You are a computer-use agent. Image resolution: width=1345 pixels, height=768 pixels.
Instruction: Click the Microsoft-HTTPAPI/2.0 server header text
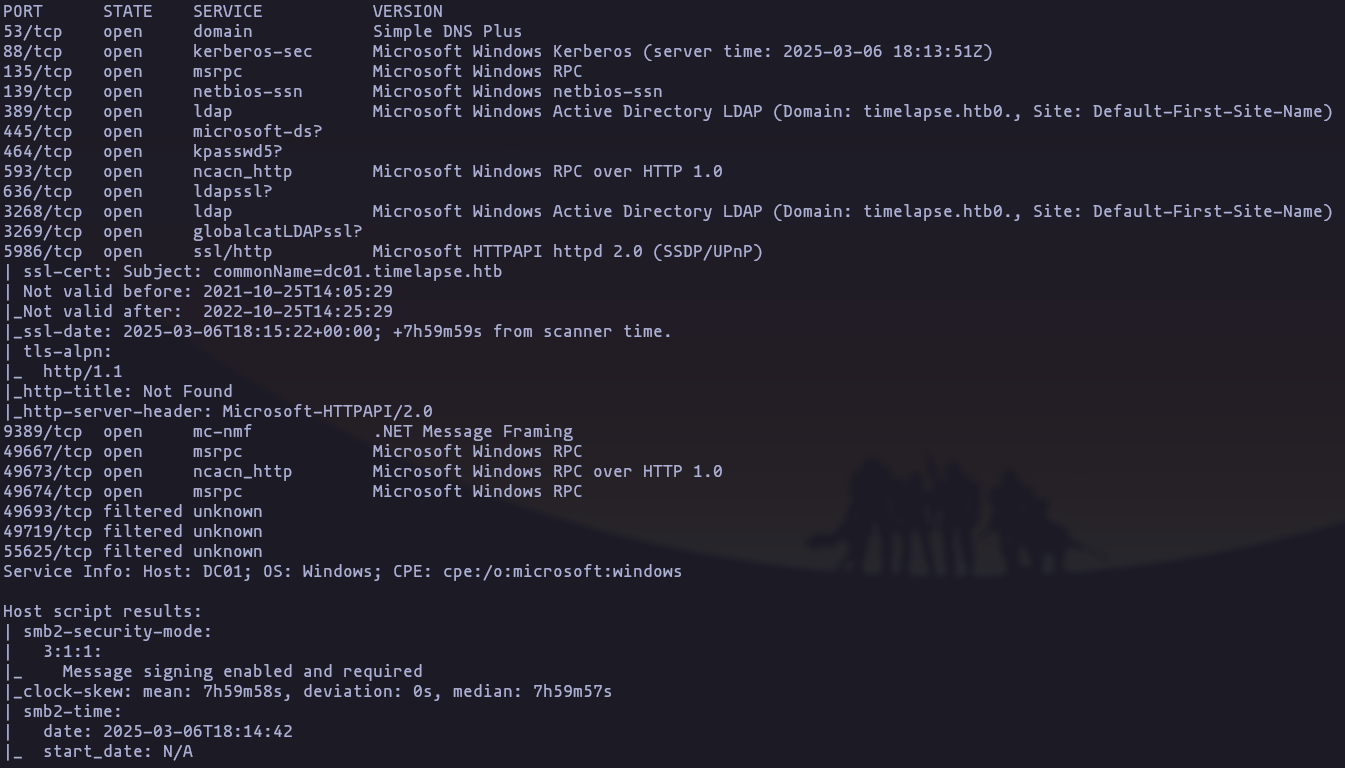pyautogui.click(x=328, y=412)
